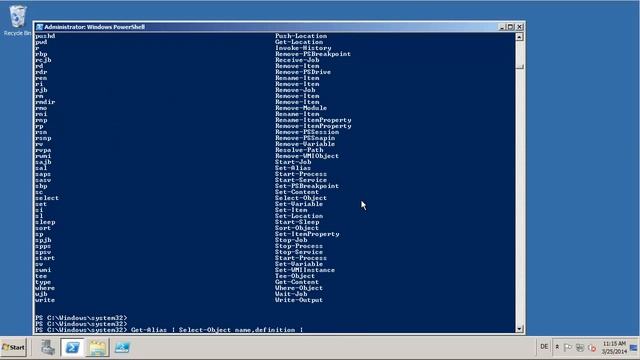The image size is (640, 360).
Task: Click the 'Set-PSBreakpoint' entry
Action: point(307,186)
